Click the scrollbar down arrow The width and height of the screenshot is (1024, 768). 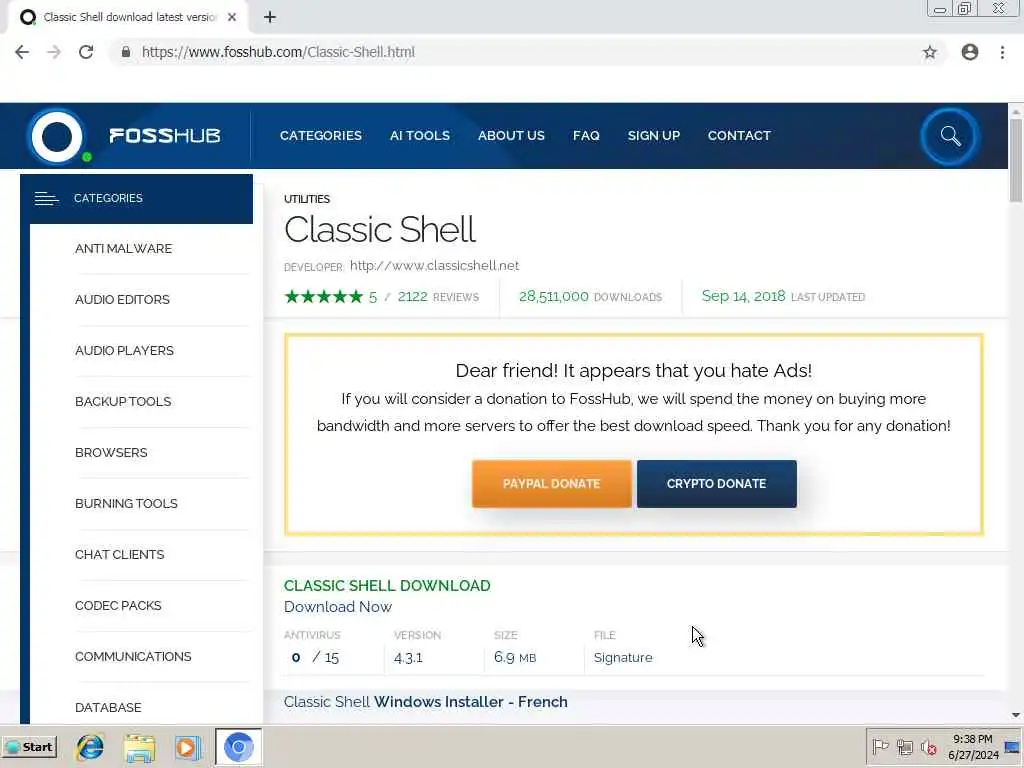pyautogui.click(x=1016, y=716)
